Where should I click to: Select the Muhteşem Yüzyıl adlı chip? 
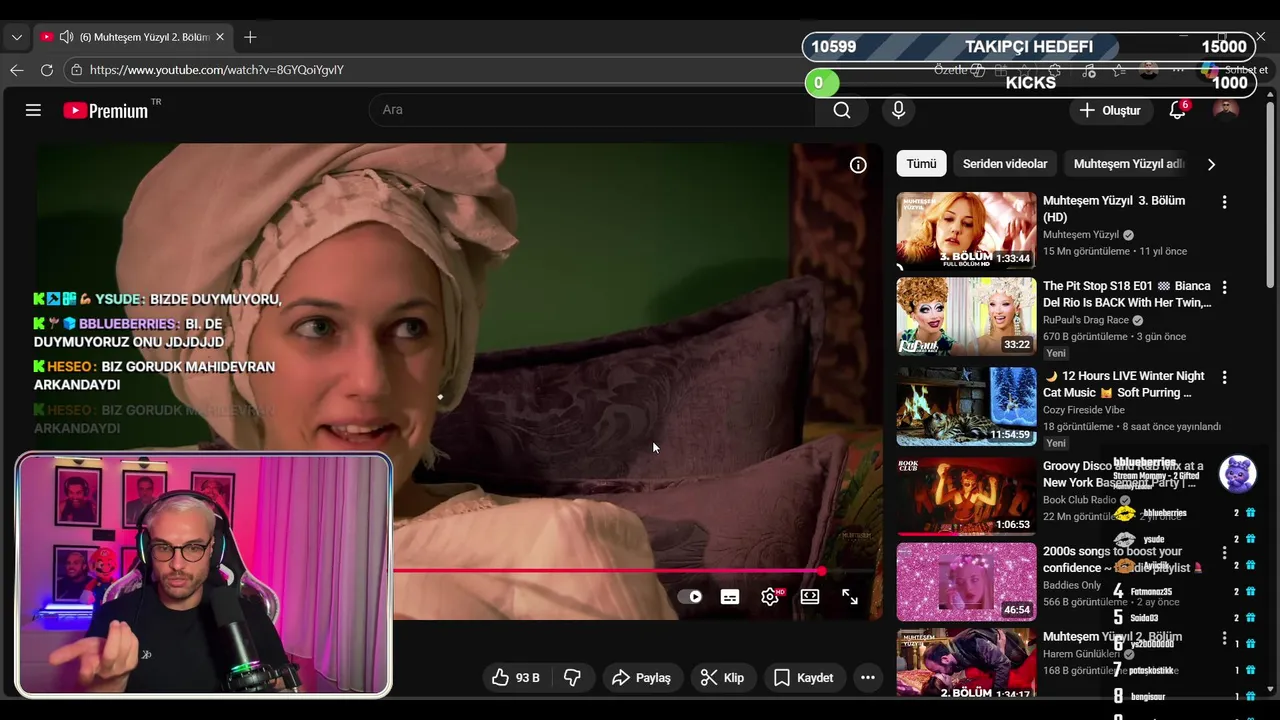tap(1129, 164)
